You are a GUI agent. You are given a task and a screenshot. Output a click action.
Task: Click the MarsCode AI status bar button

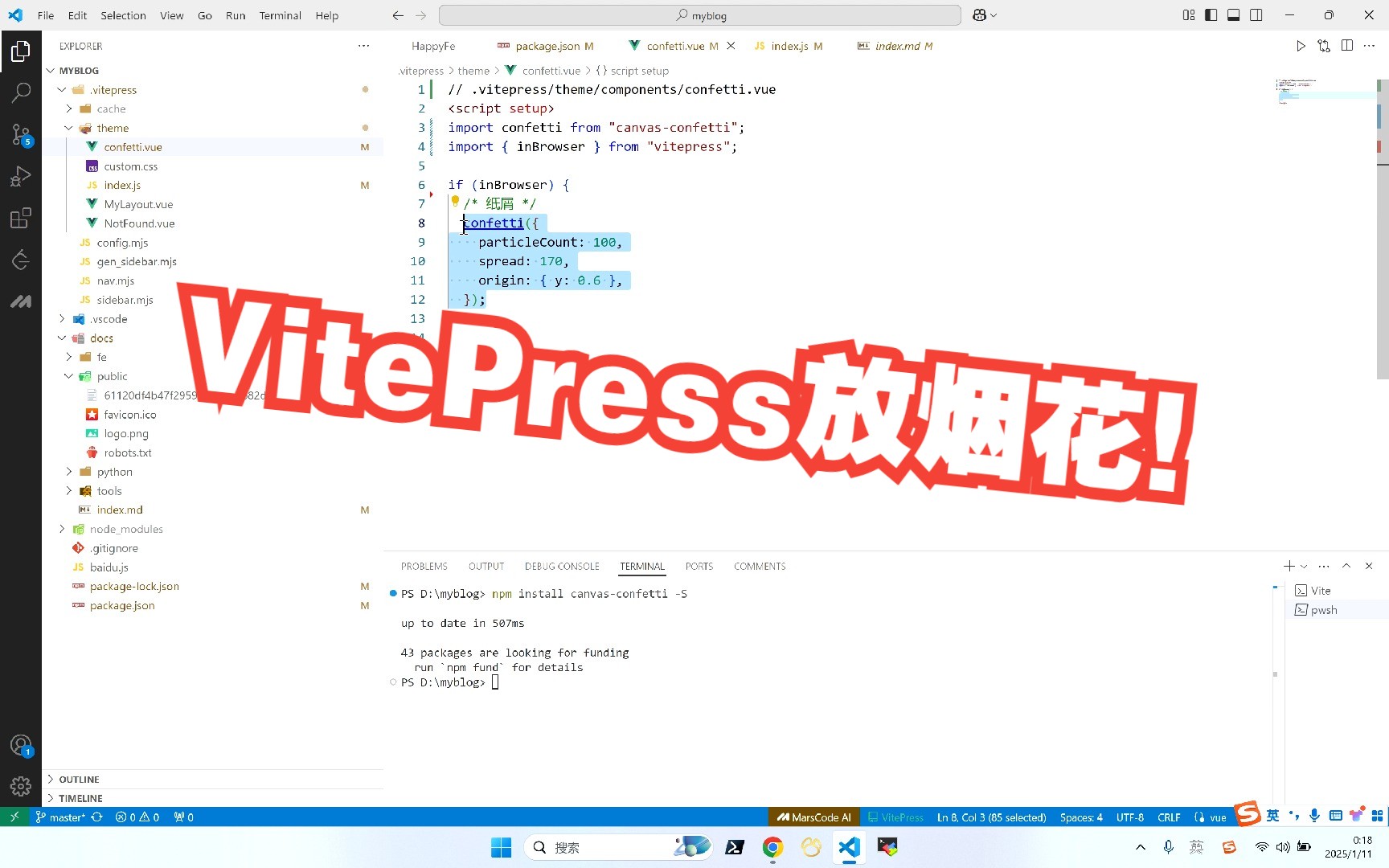click(x=813, y=817)
